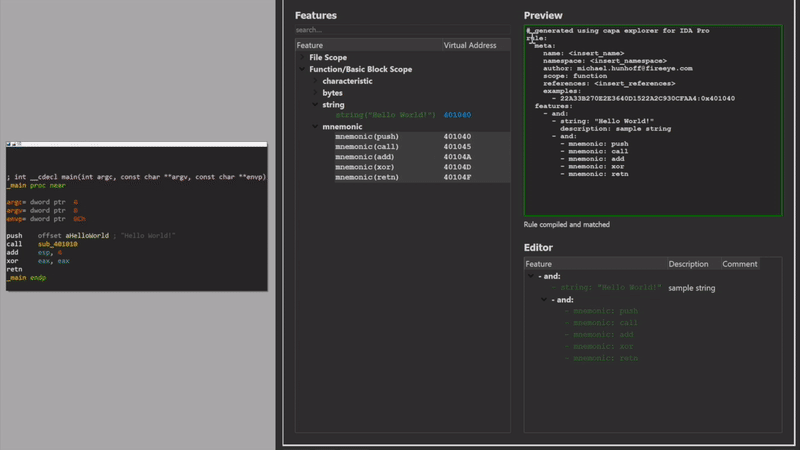Select mnemonic: call row in Editor
Screen dimensions: 800x450
point(601,323)
